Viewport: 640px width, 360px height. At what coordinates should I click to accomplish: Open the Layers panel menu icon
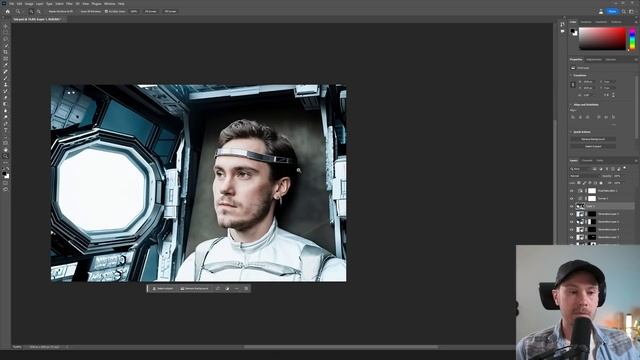(x=636, y=160)
